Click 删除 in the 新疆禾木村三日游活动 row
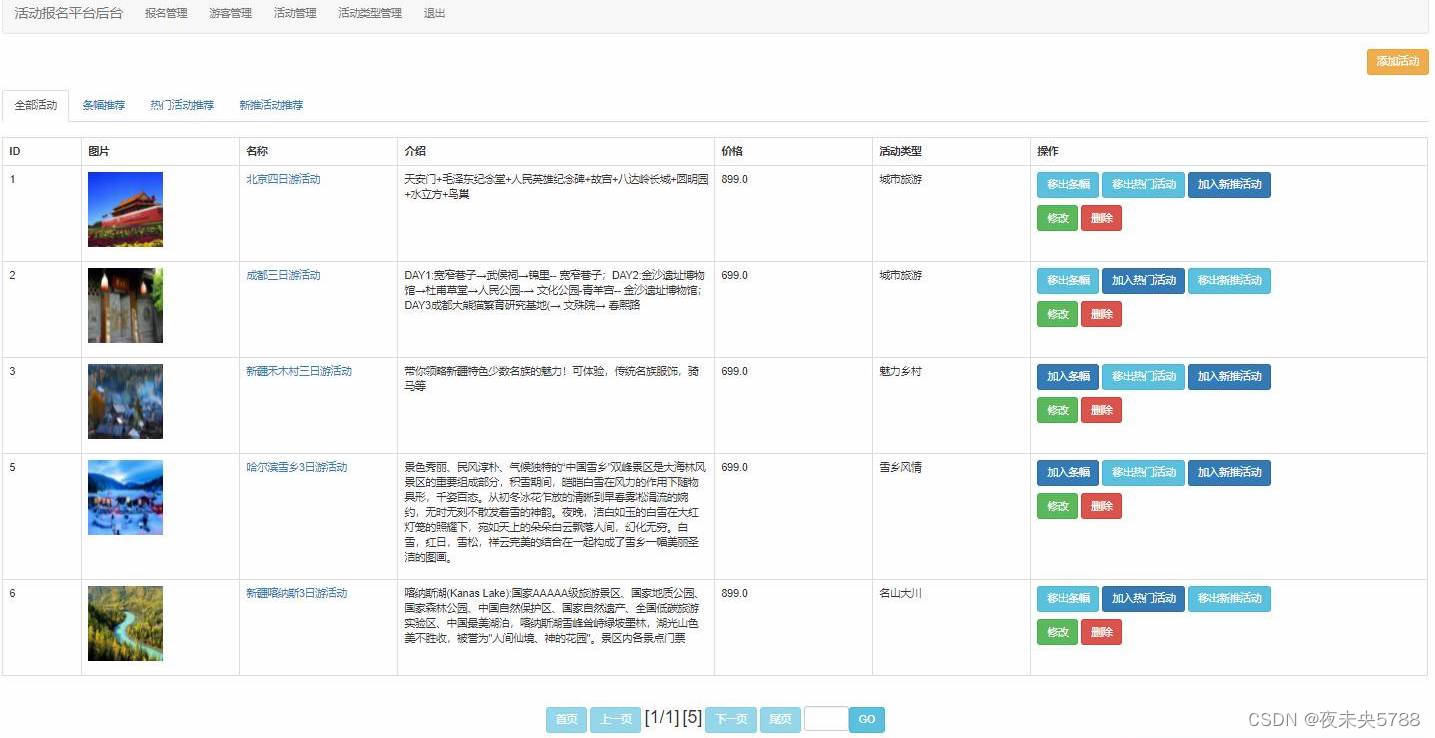This screenshot has height=738, width=1435. (1101, 410)
